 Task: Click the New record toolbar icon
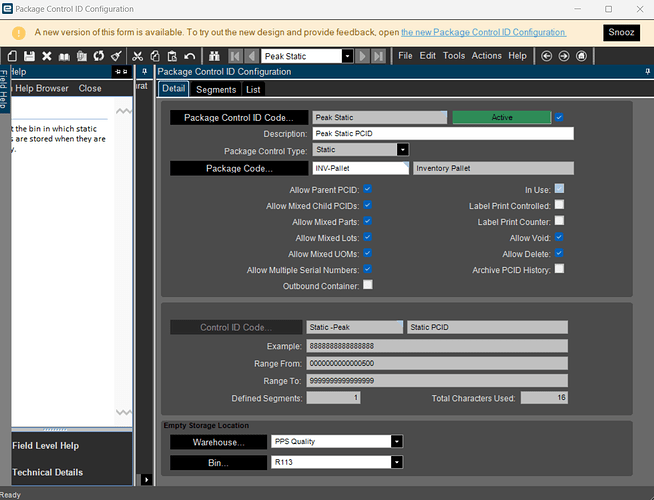(12, 56)
